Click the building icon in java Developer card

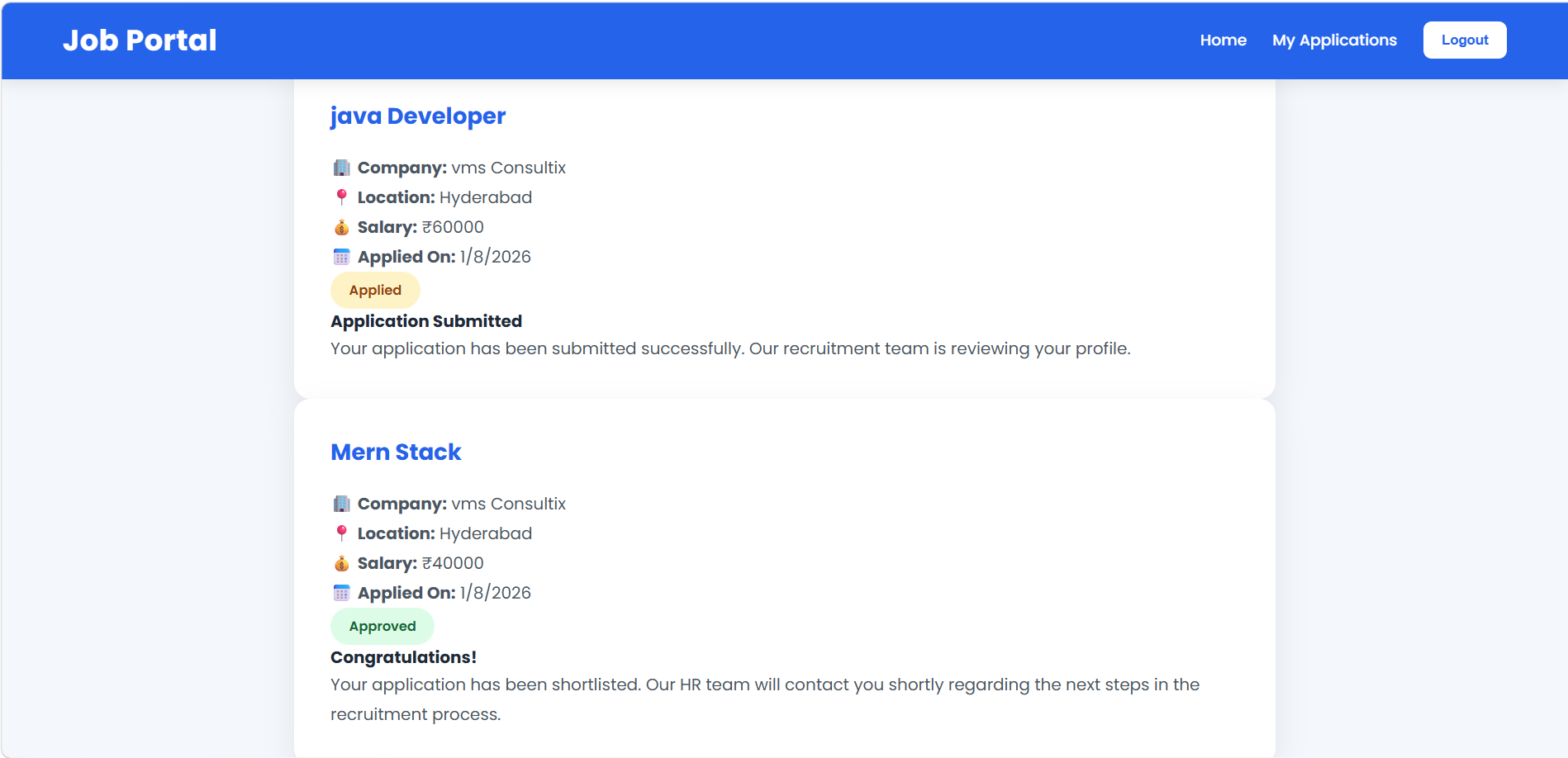[x=341, y=168]
